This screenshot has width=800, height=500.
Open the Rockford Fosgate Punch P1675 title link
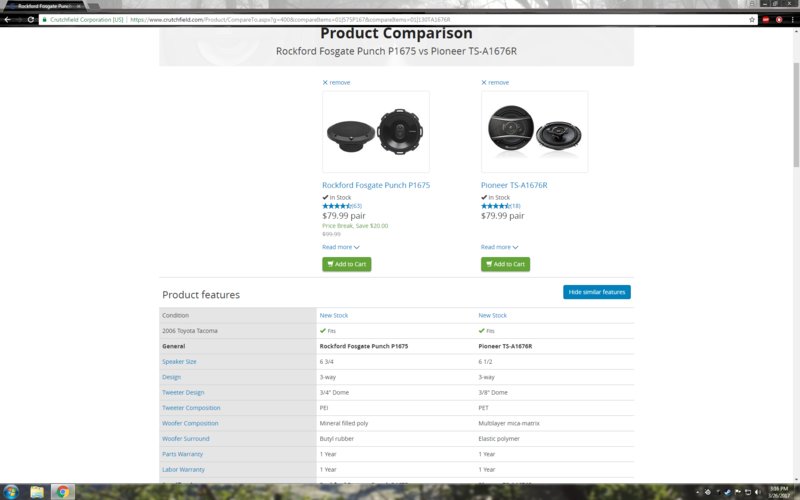[x=376, y=185]
